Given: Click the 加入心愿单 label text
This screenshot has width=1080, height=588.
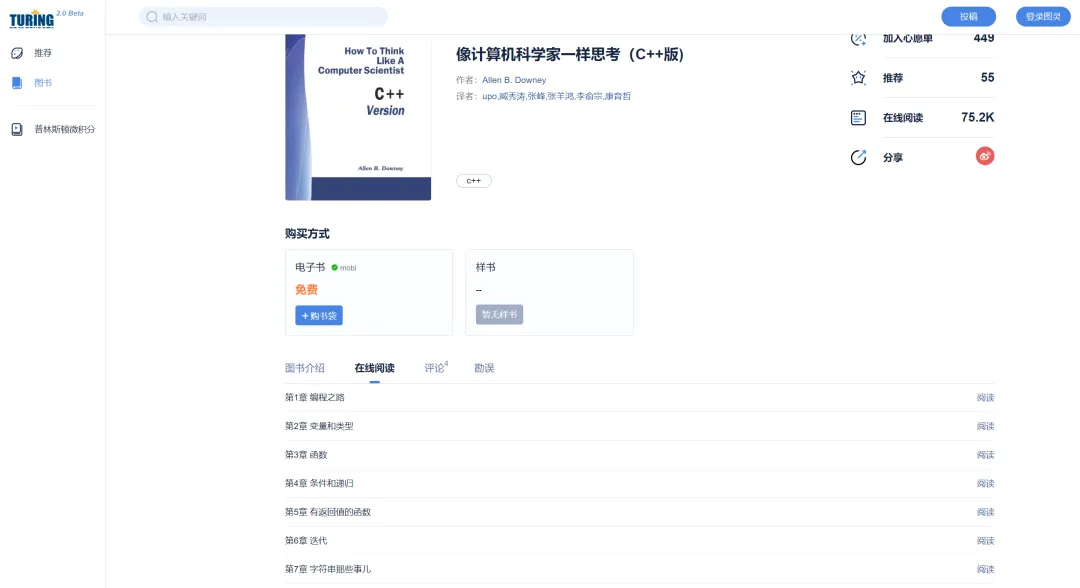Looking at the screenshot, I should coord(908,39).
